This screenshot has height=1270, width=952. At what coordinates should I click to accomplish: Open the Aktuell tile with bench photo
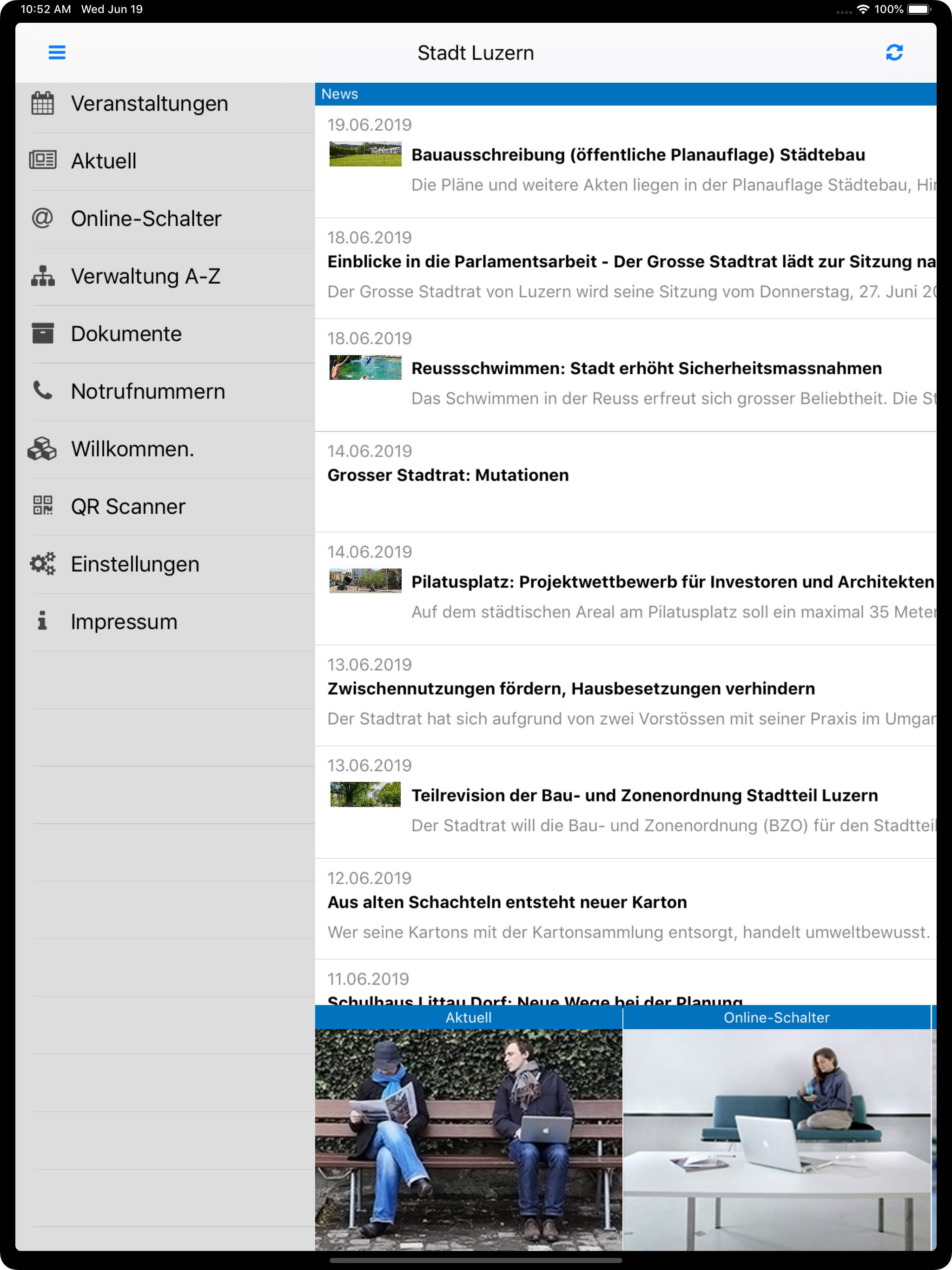click(x=469, y=1137)
